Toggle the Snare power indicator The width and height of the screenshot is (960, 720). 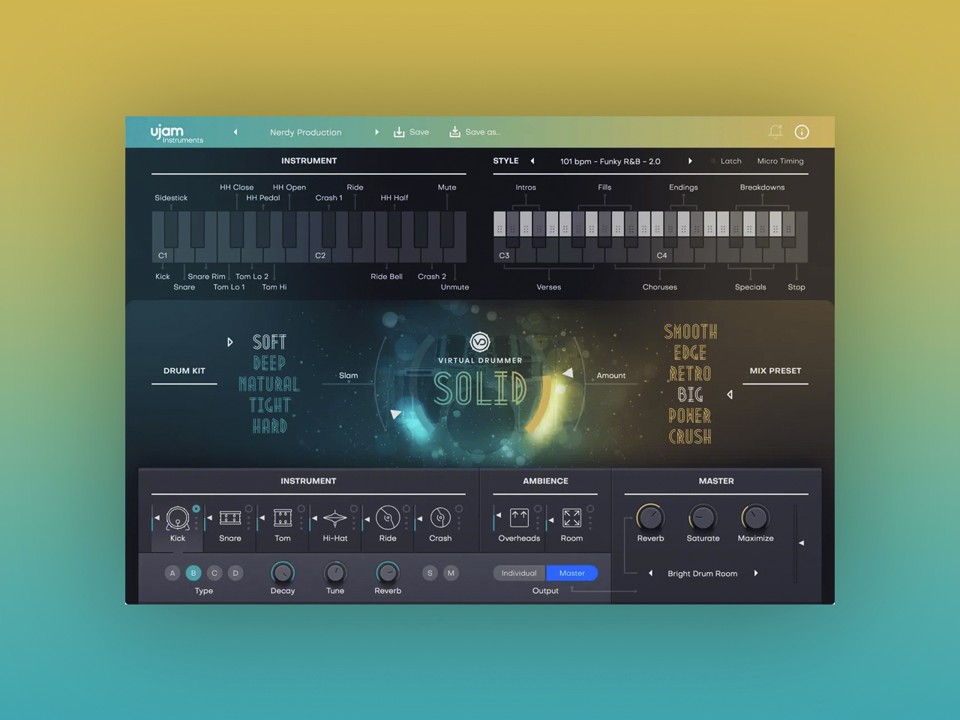click(249, 509)
